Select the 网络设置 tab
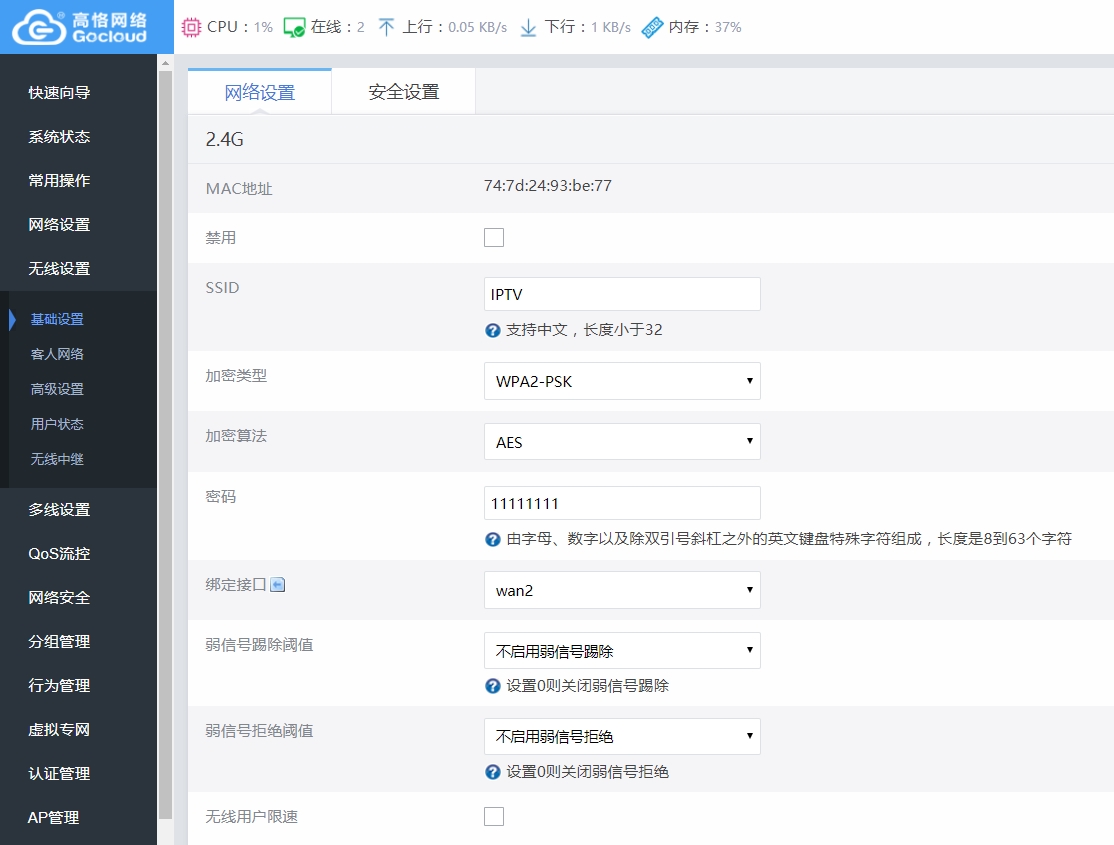 [x=260, y=93]
